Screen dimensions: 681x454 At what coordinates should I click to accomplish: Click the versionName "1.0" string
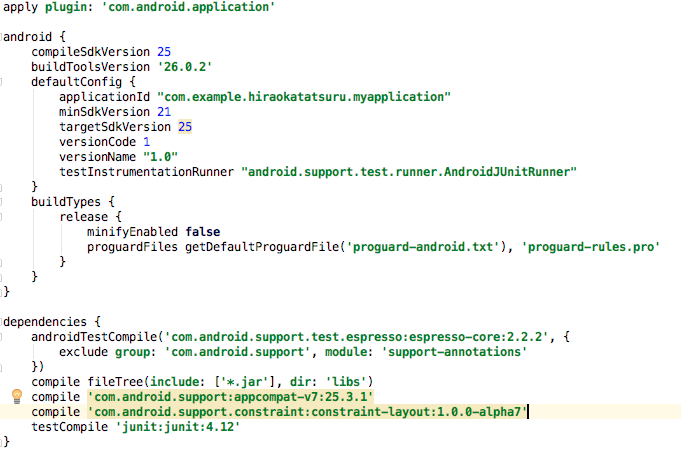(x=161, y=157)
